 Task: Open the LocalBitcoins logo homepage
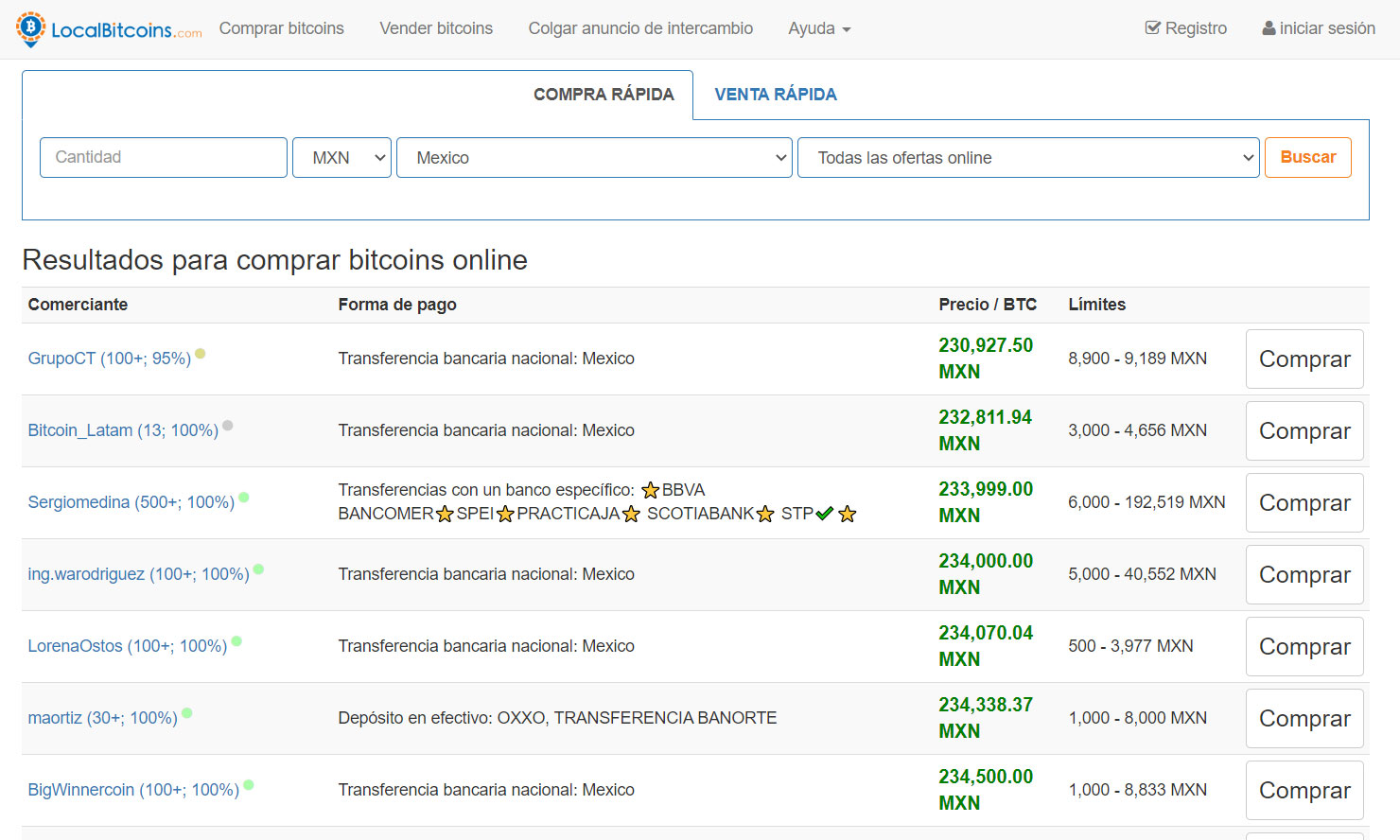coord(109,29)
